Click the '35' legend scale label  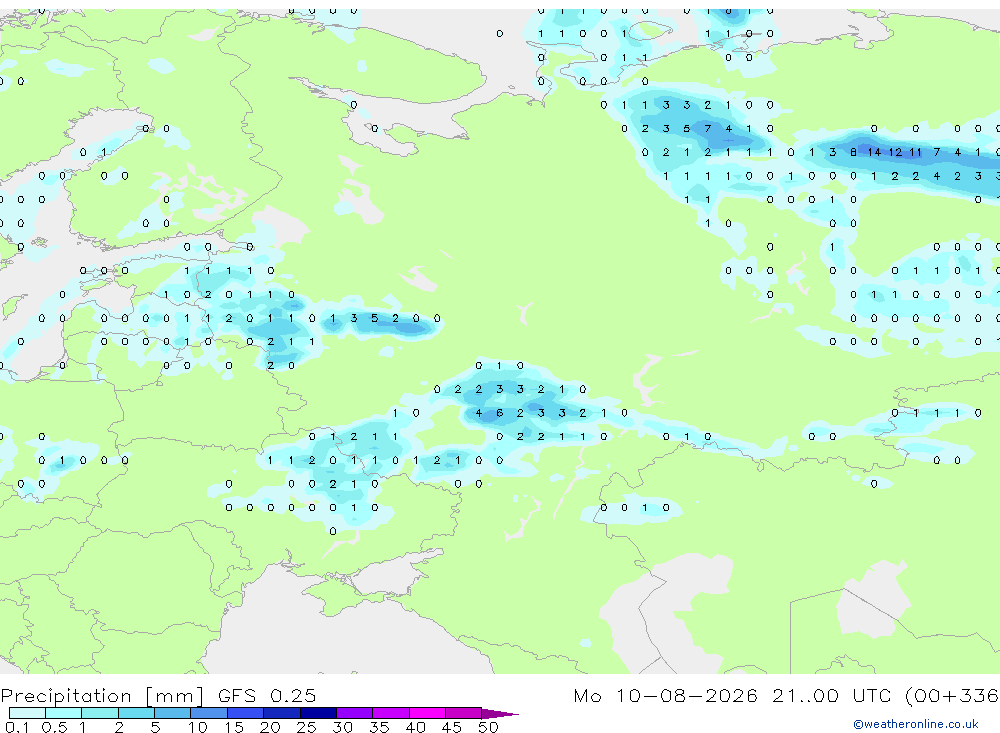pyautogui.click(x=379, y=727)
